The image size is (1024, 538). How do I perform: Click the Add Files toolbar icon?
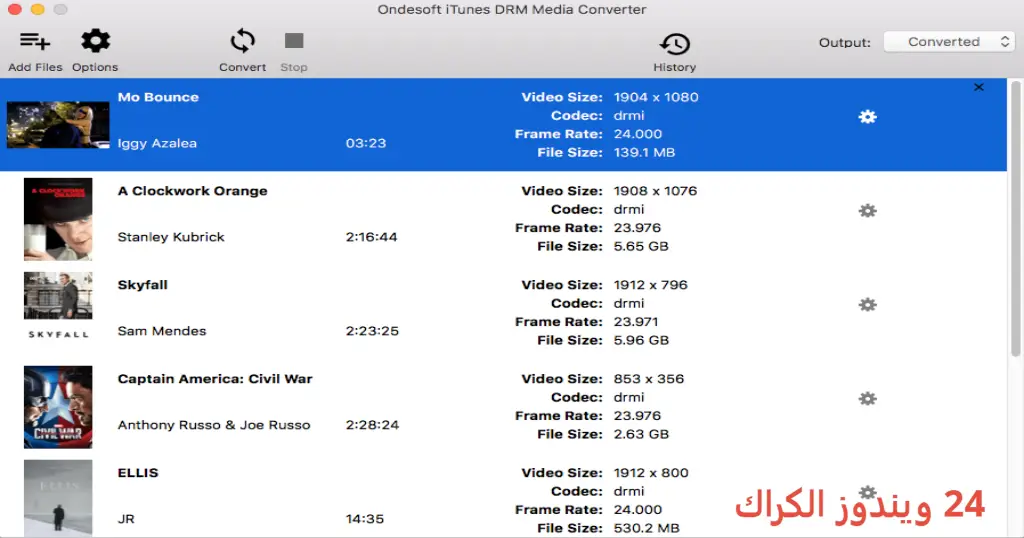35,42
